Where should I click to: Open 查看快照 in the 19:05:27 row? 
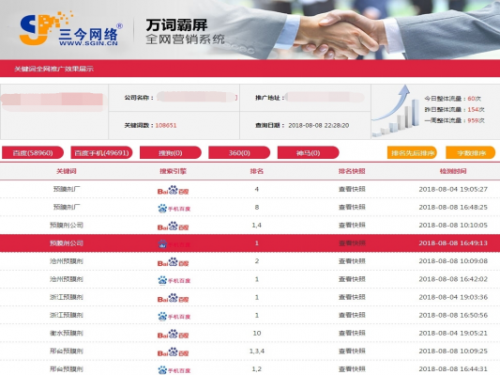352,189
